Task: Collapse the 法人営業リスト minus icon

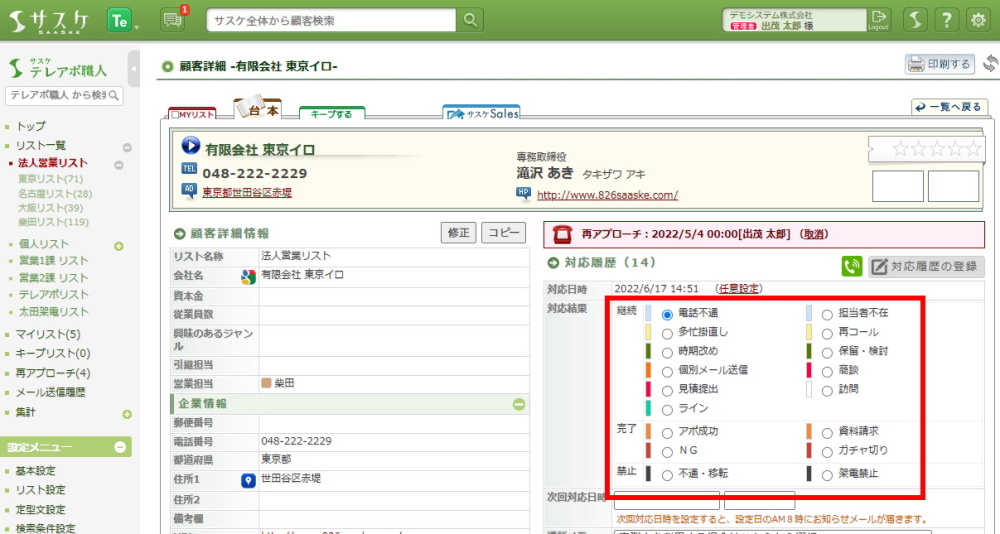Action: pyautogui.click(x=119, y=165)
